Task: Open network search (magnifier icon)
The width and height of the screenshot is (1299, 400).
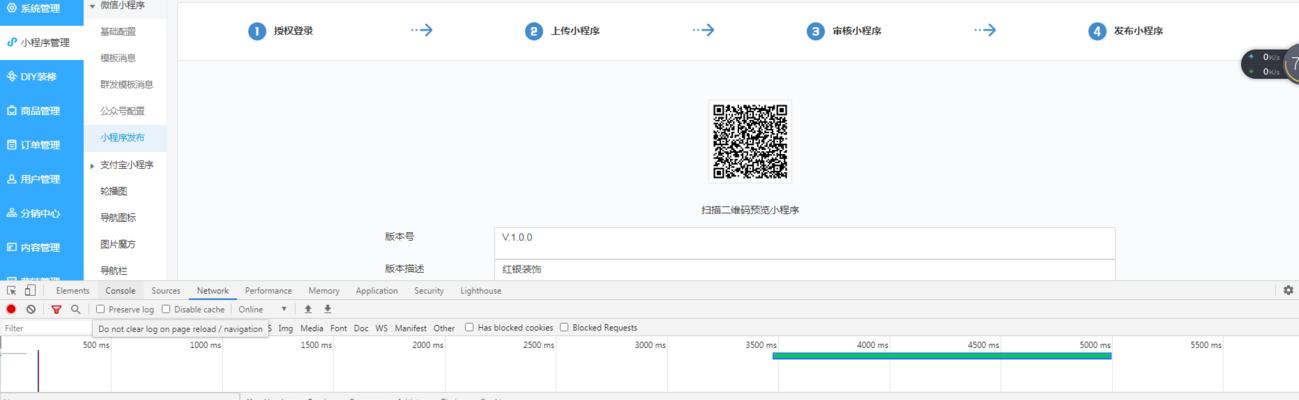Action: [x=75, y=310]
